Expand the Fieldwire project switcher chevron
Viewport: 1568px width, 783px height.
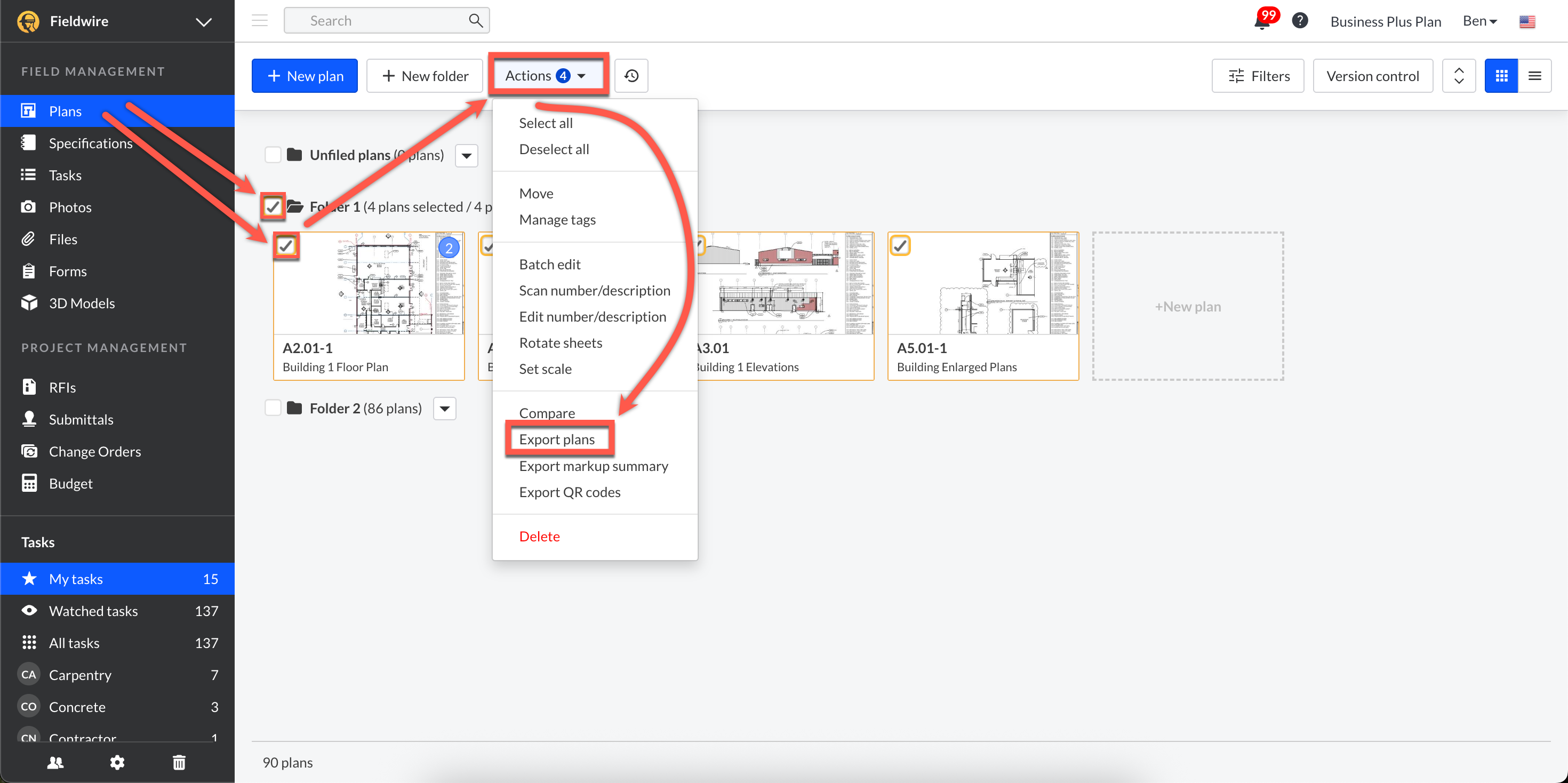[x=203, y=22]
